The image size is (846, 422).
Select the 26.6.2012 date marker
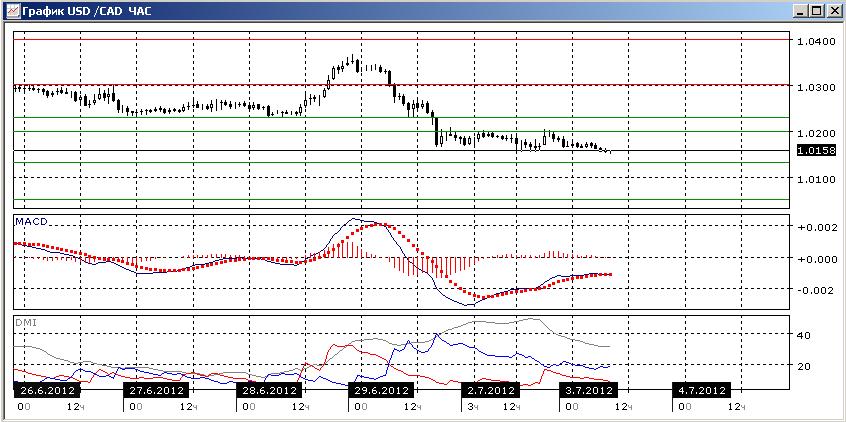(x=47, y=390)
